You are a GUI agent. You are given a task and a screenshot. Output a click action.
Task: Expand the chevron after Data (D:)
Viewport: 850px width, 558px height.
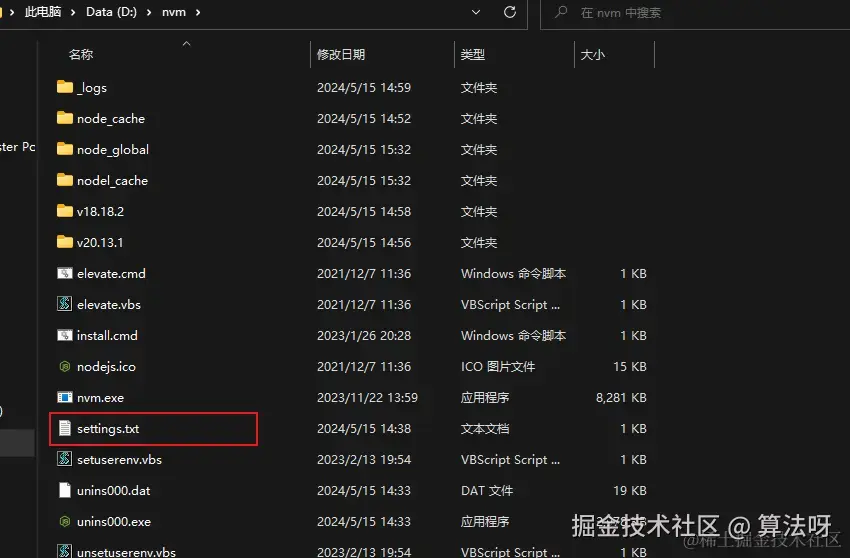click(x=149, y=12)
